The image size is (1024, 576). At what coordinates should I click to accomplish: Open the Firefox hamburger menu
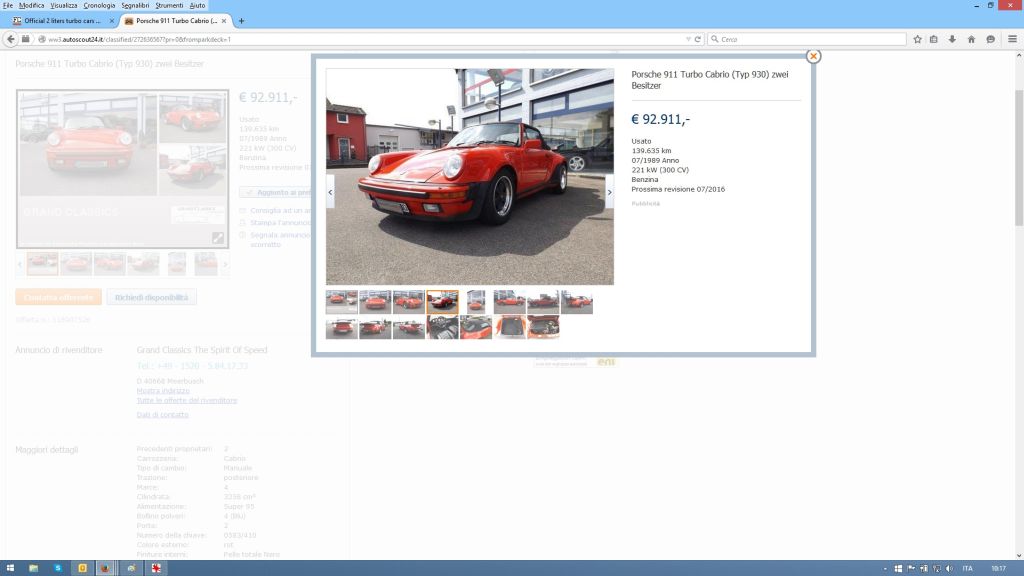point(1012,39)
